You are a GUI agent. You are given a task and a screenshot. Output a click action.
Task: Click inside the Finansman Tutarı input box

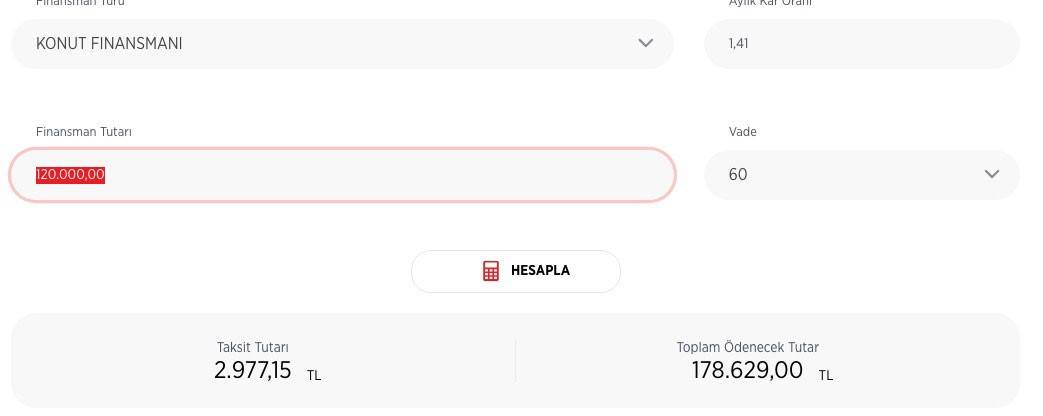(343, 174)
